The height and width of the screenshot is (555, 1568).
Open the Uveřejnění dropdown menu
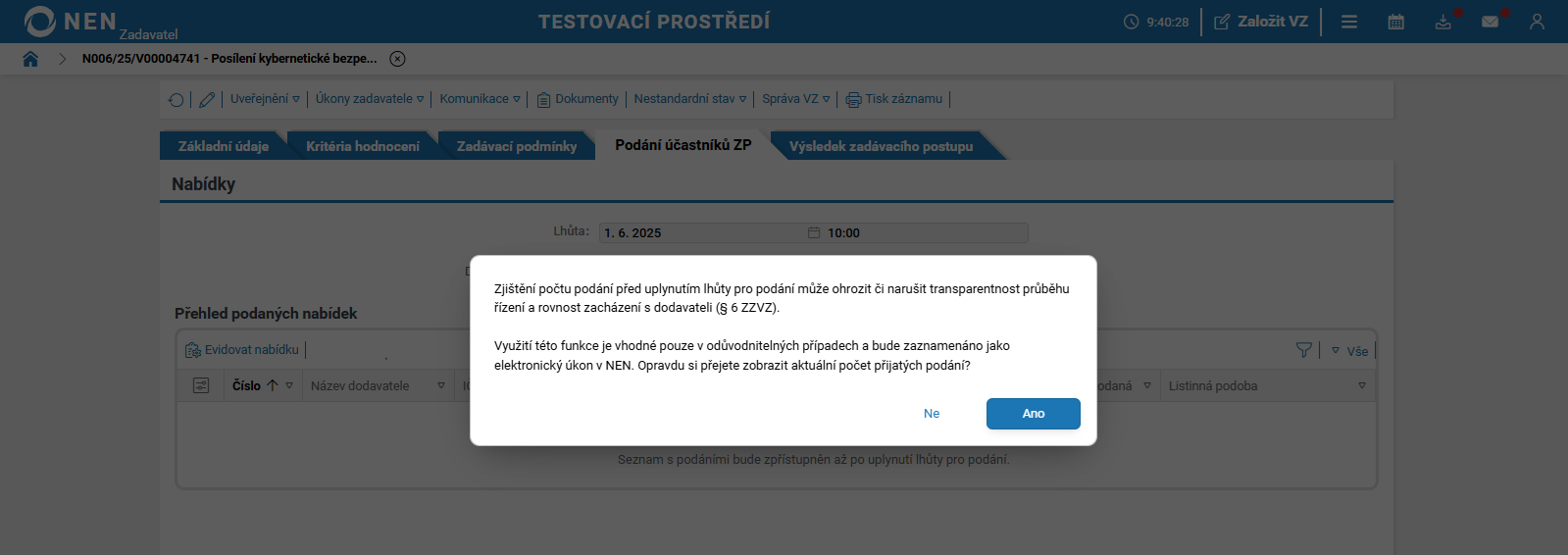(x=265, y=99)
